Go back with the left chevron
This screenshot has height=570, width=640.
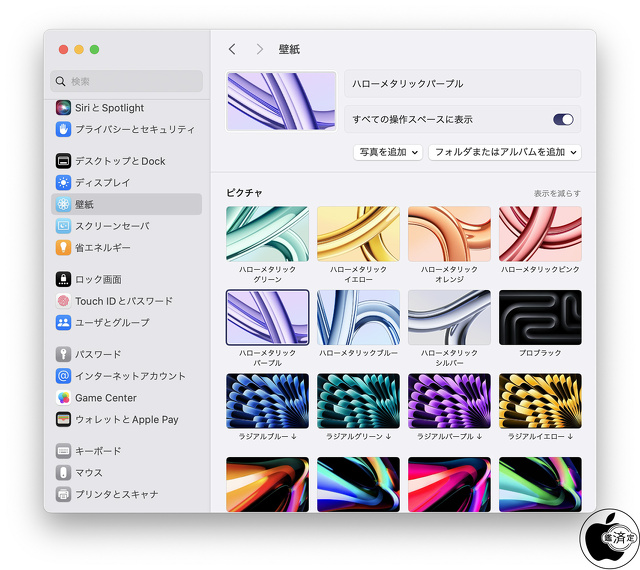[232, 49]
